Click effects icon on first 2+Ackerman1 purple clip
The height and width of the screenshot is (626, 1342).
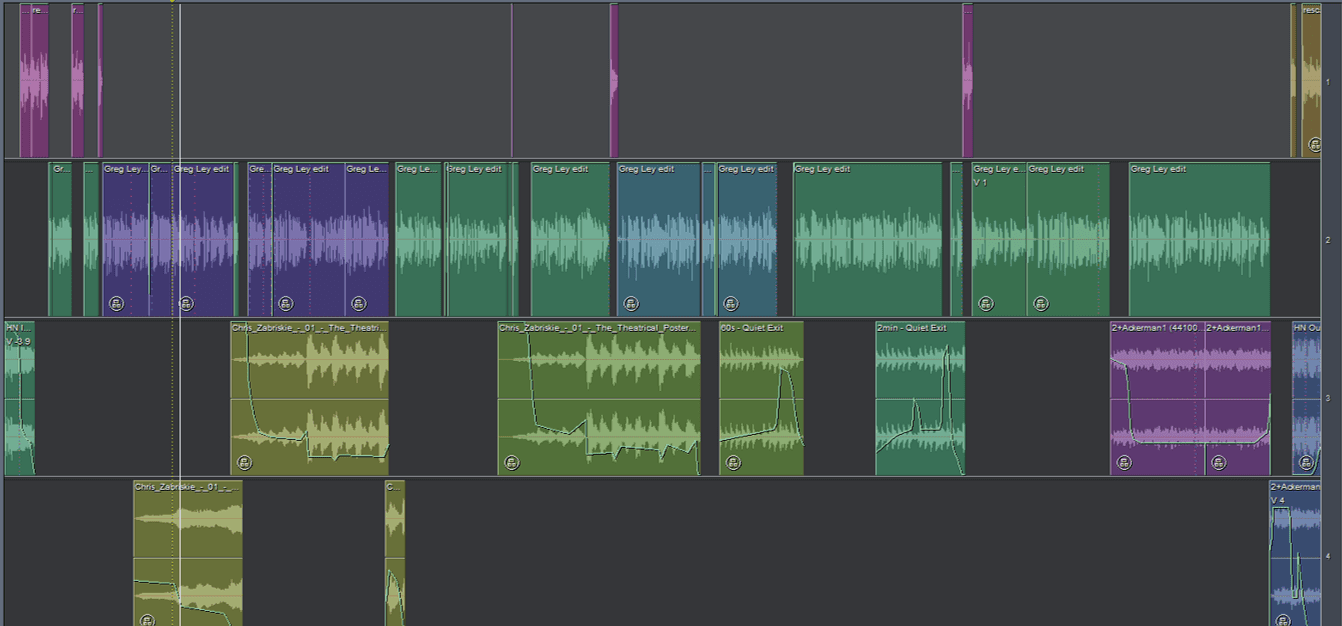(1124, 463)
